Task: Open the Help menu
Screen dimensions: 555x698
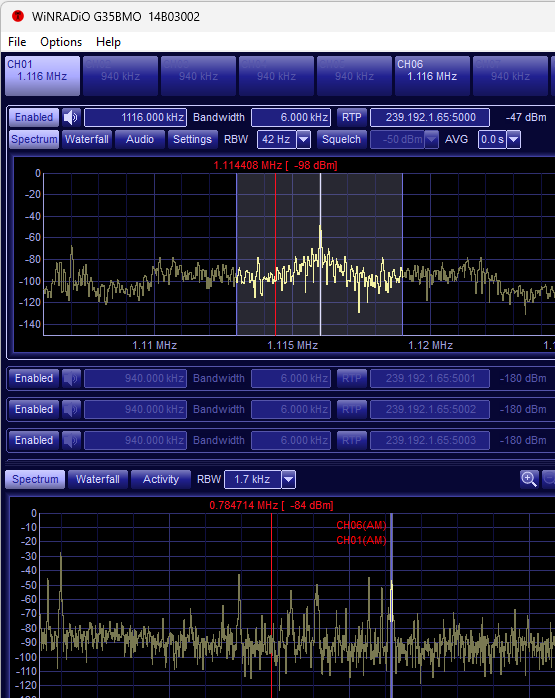Action: 108,42
